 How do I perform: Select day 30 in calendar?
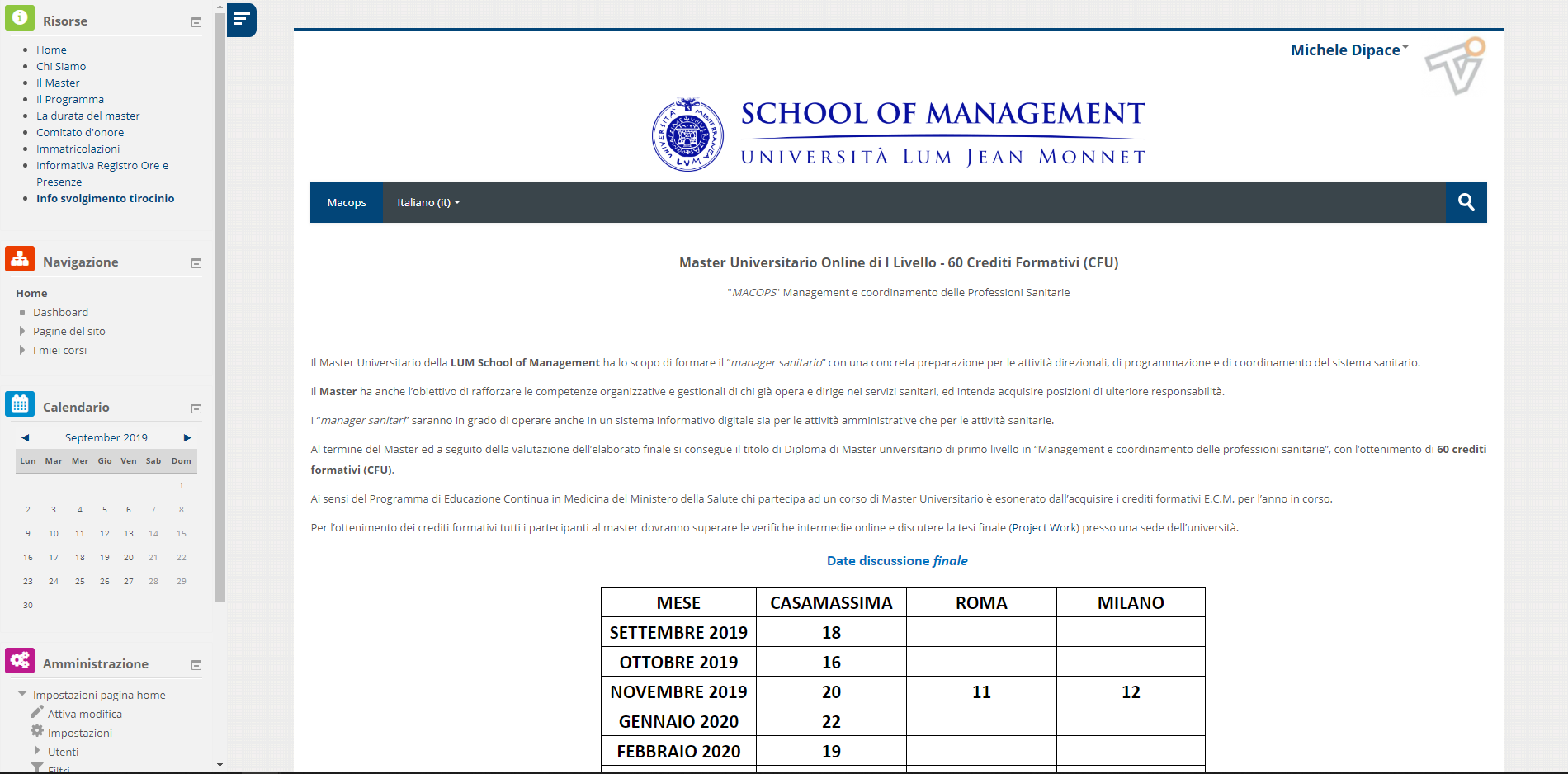pyautogui.click(x=28, y=605)
